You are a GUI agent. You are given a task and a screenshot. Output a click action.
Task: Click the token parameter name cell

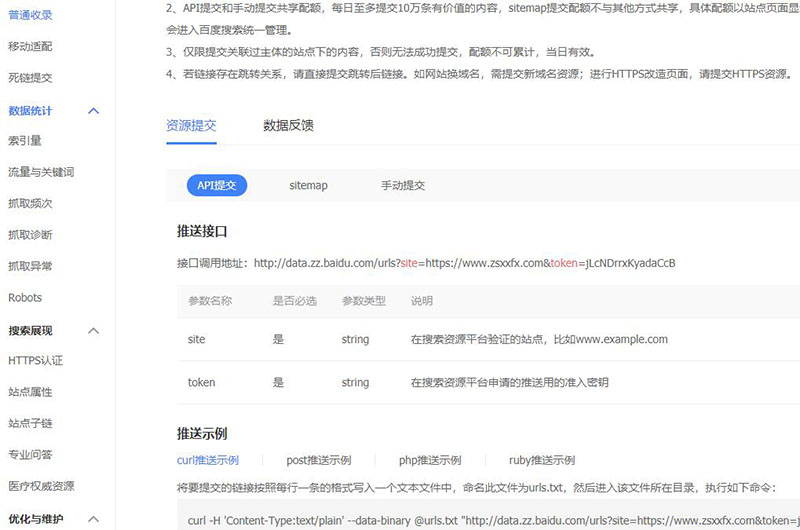pyautogui.click(x=202, y=383)
